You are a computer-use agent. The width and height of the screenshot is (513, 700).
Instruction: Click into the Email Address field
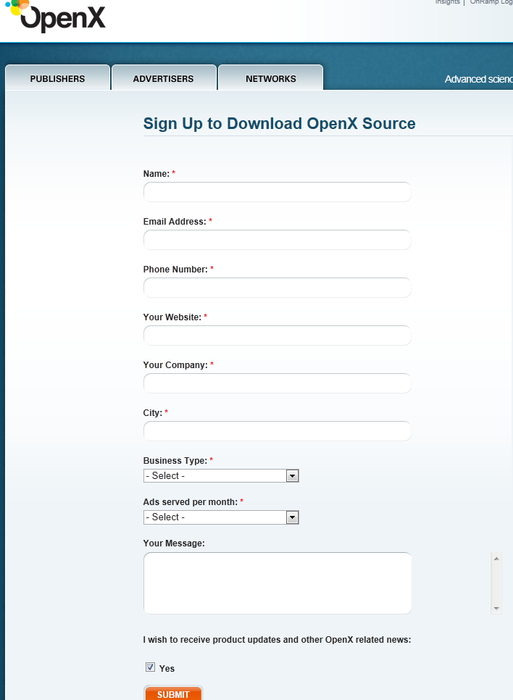(x=277, y=240)
